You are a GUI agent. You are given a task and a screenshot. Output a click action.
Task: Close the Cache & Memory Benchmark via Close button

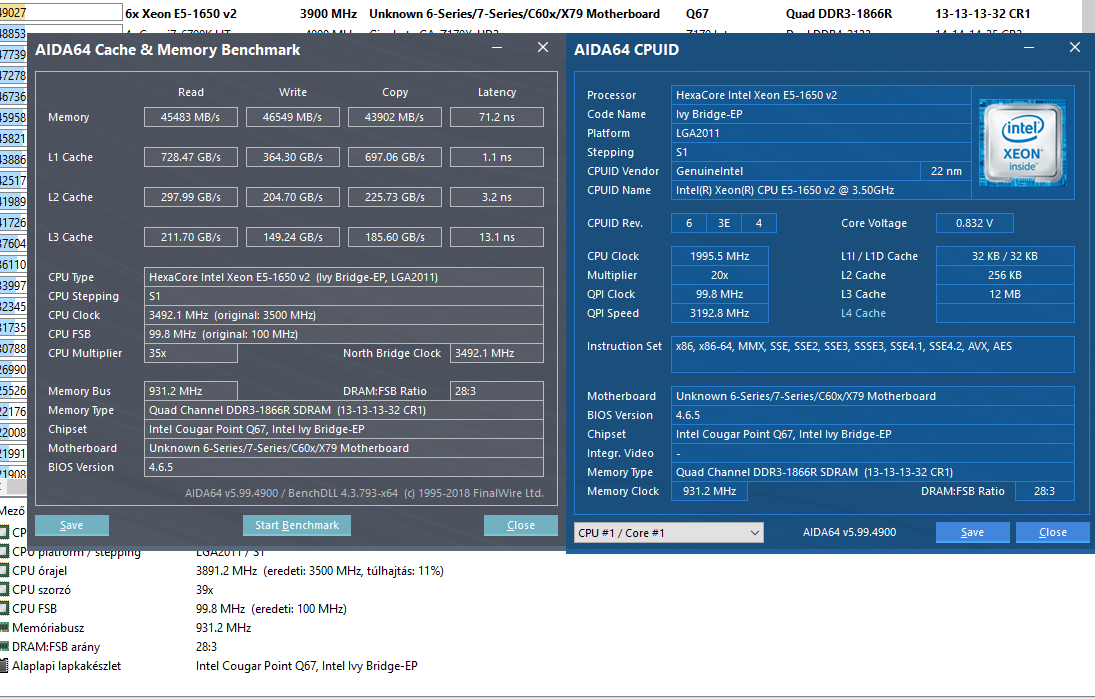coord(520,525)
